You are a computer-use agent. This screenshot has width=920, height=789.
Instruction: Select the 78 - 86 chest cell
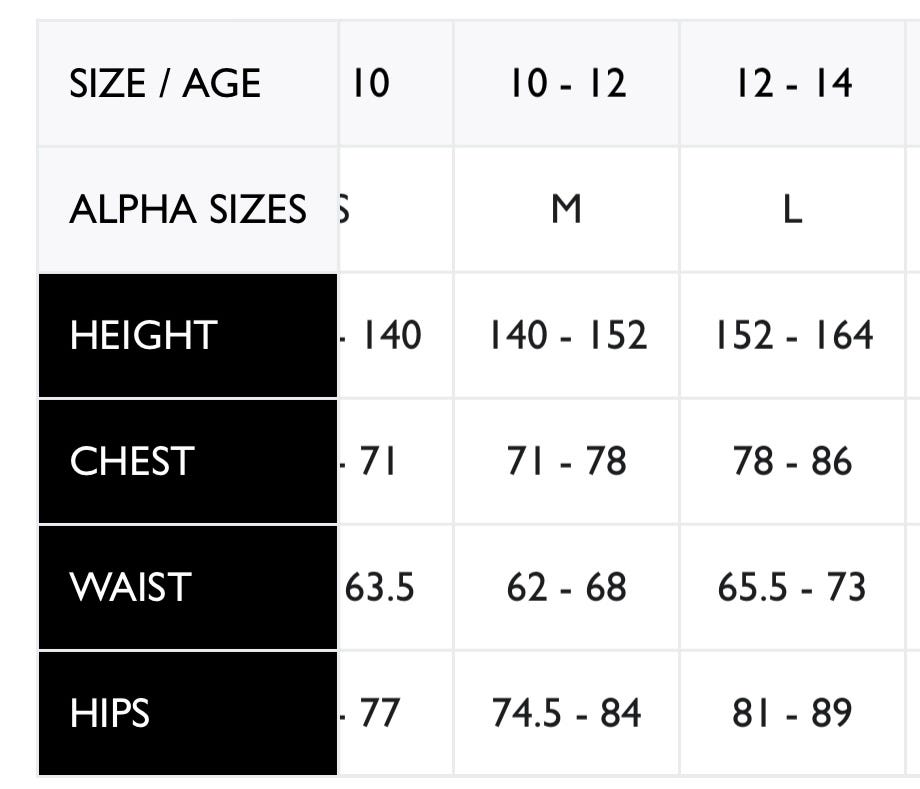tap(792, 461)
